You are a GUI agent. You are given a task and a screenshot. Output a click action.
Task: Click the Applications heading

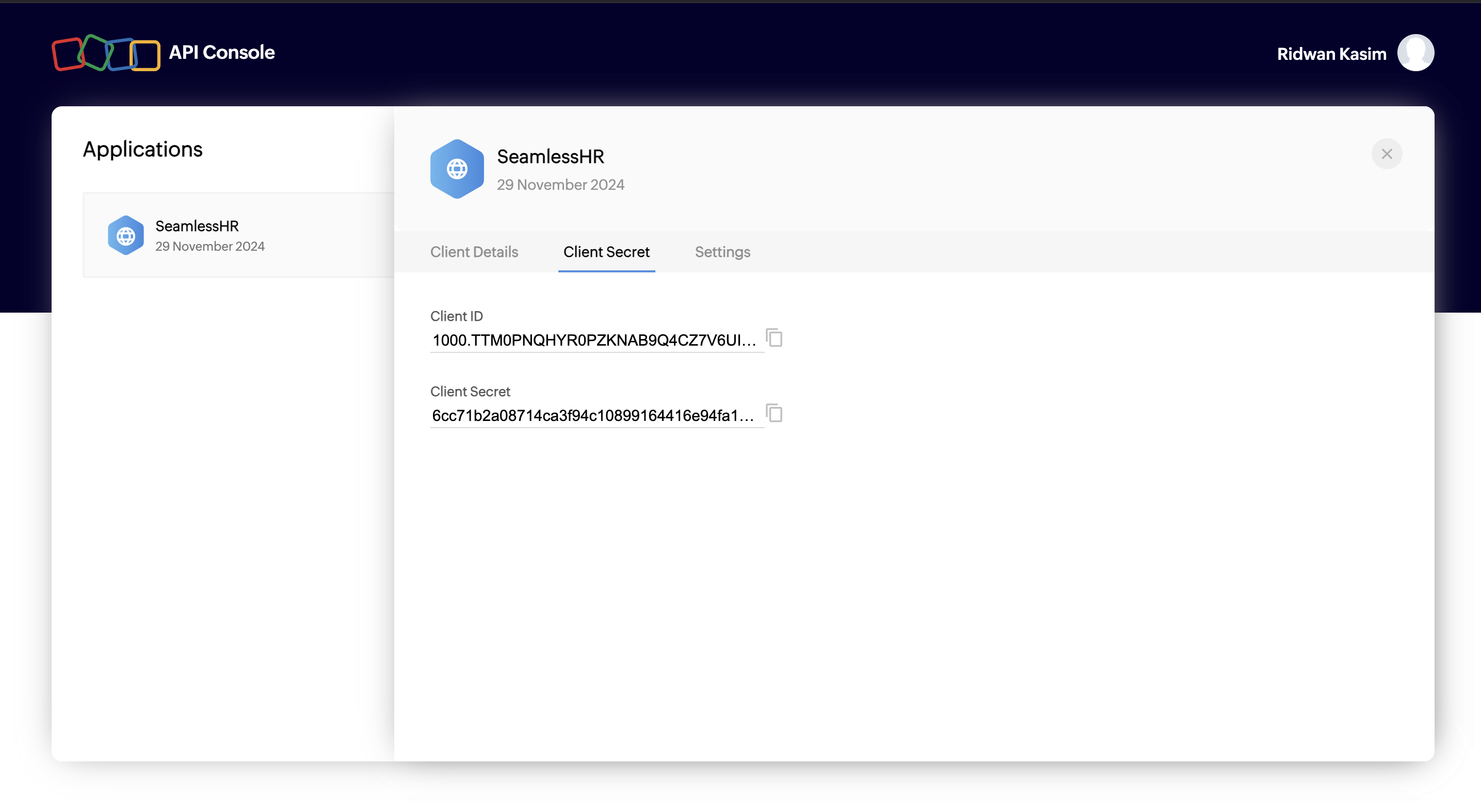coord(142,150)
